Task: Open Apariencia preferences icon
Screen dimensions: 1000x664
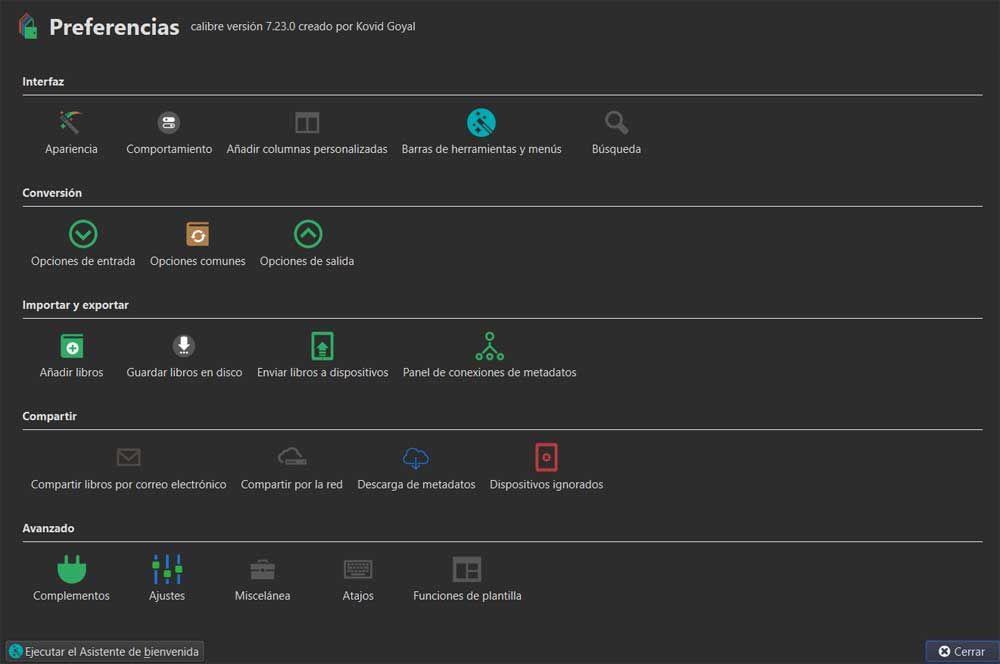Action: click(71, 123)
